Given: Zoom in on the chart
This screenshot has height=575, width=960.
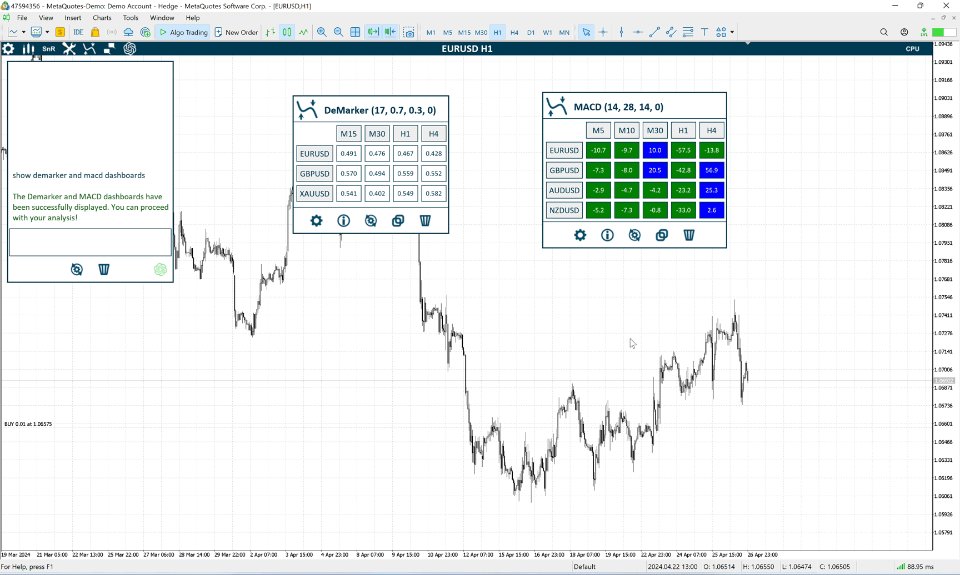Looking at the screenshot, I should coord(321,32).
